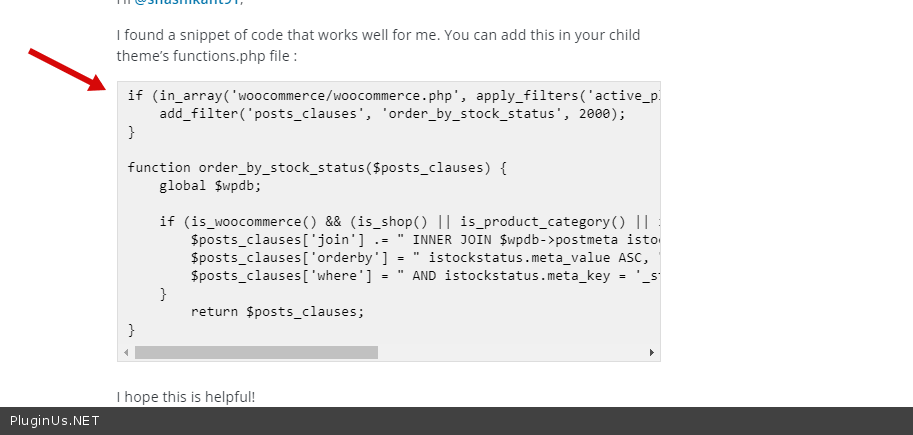Click the dark footer bar's empty area
Image resolution: width=913 pixels, height=435 pixels.
[500, 421]
